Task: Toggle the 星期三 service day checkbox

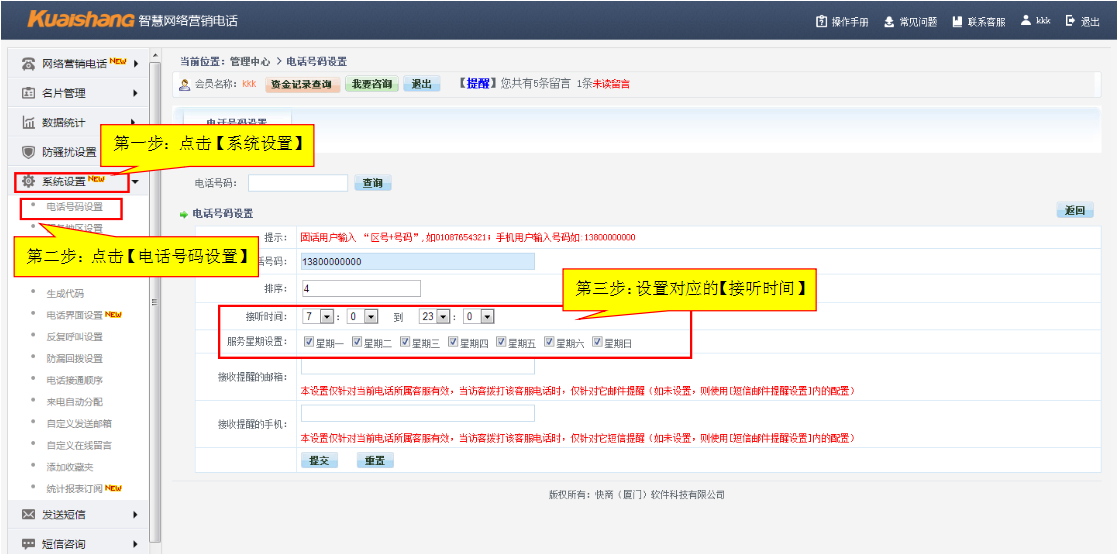Action: click(x=405, y=342)
